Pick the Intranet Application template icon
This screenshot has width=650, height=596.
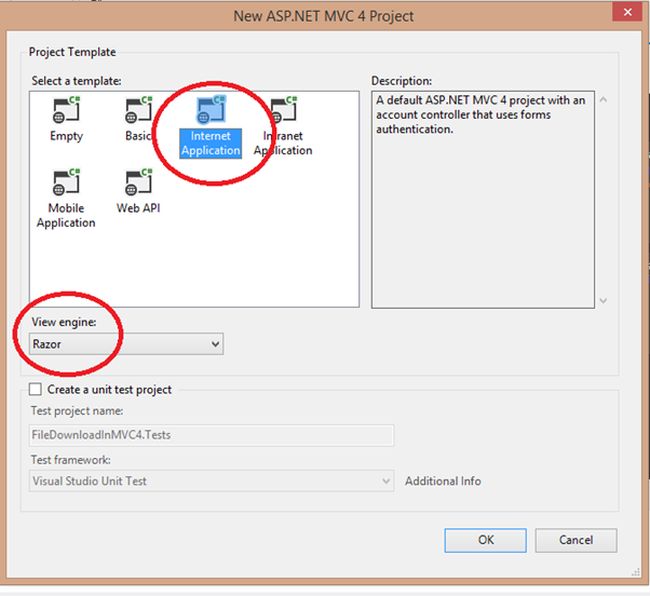coord(284,110)
